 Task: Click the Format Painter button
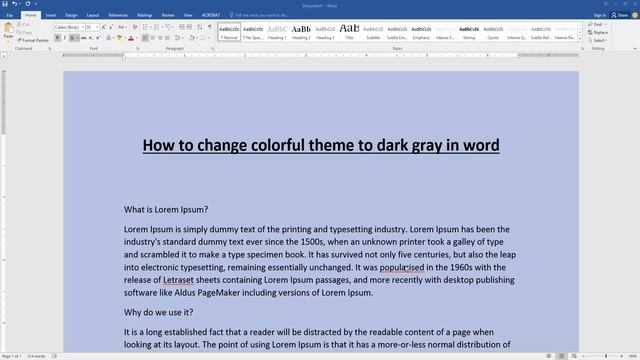click(x=33, y=40)
